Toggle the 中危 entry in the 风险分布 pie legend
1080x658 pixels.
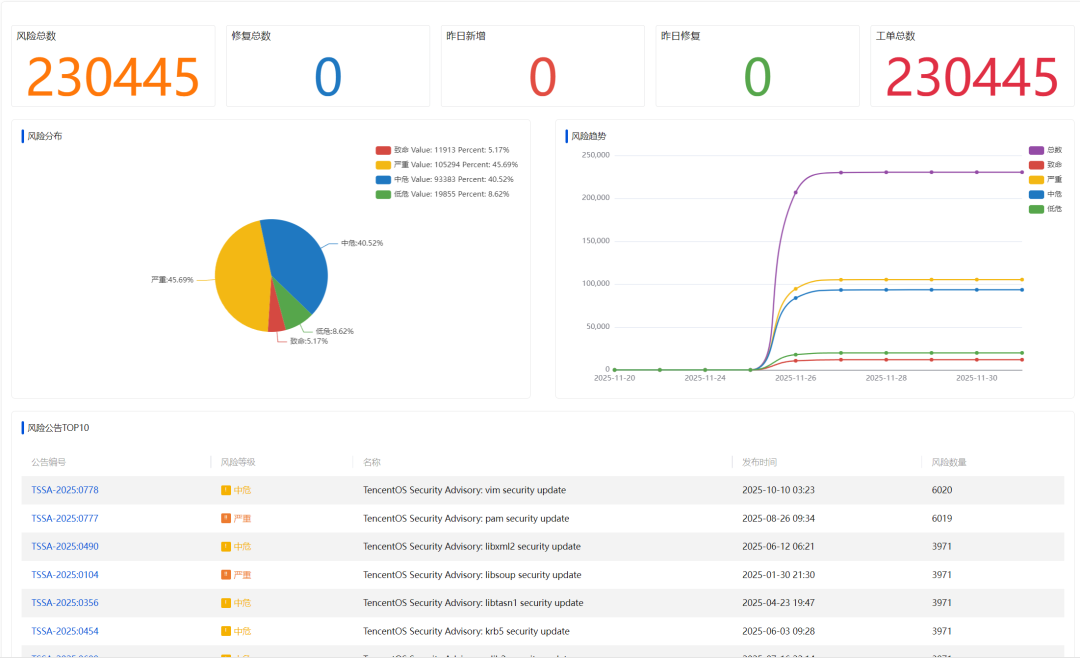(x=383, y=179)
